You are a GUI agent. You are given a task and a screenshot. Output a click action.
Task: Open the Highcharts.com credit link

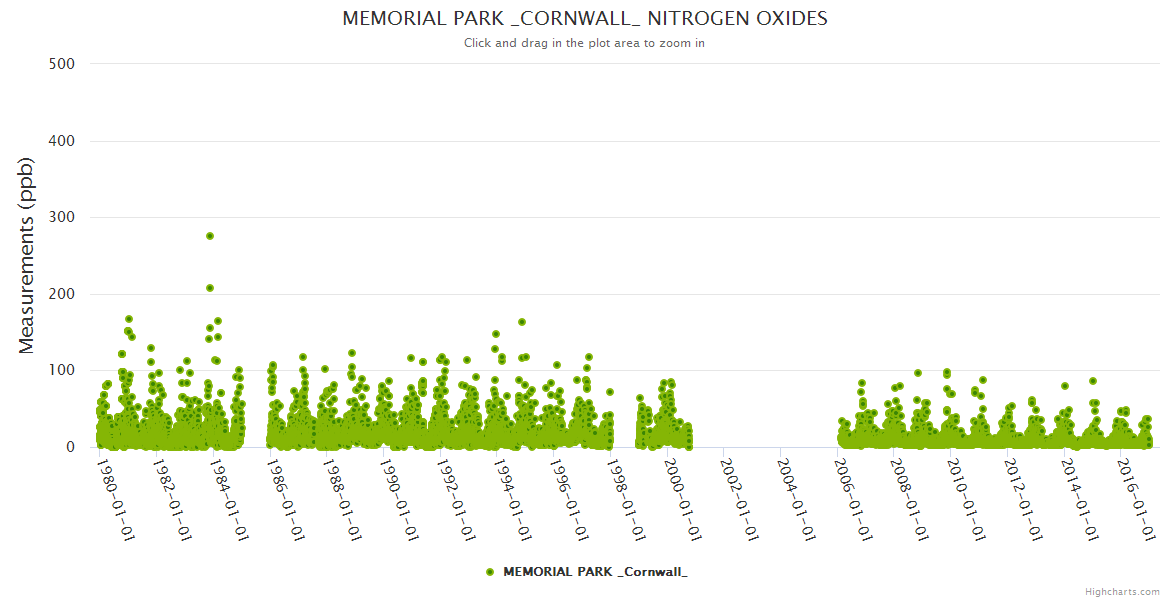(x=1122, y=592)
